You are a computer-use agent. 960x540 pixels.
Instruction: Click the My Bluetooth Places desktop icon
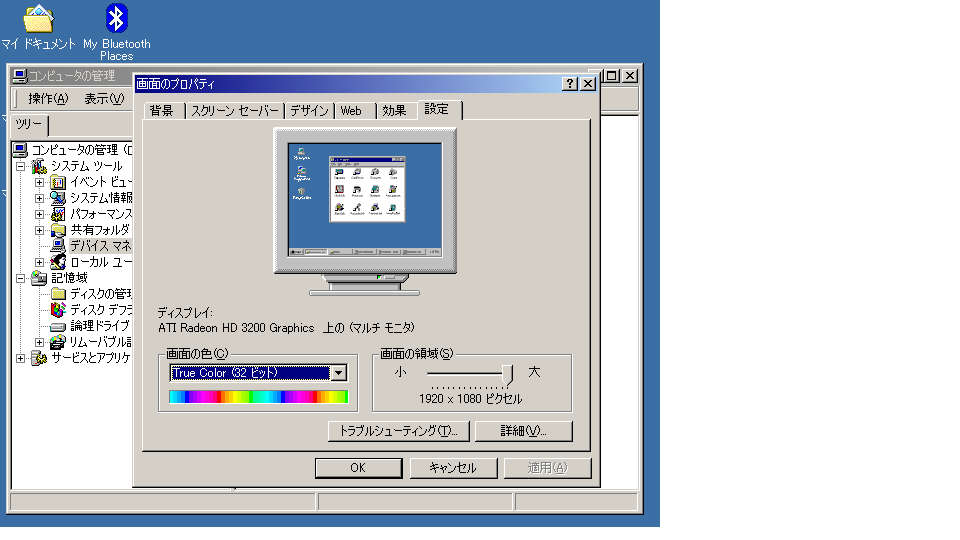click(116, 18)
